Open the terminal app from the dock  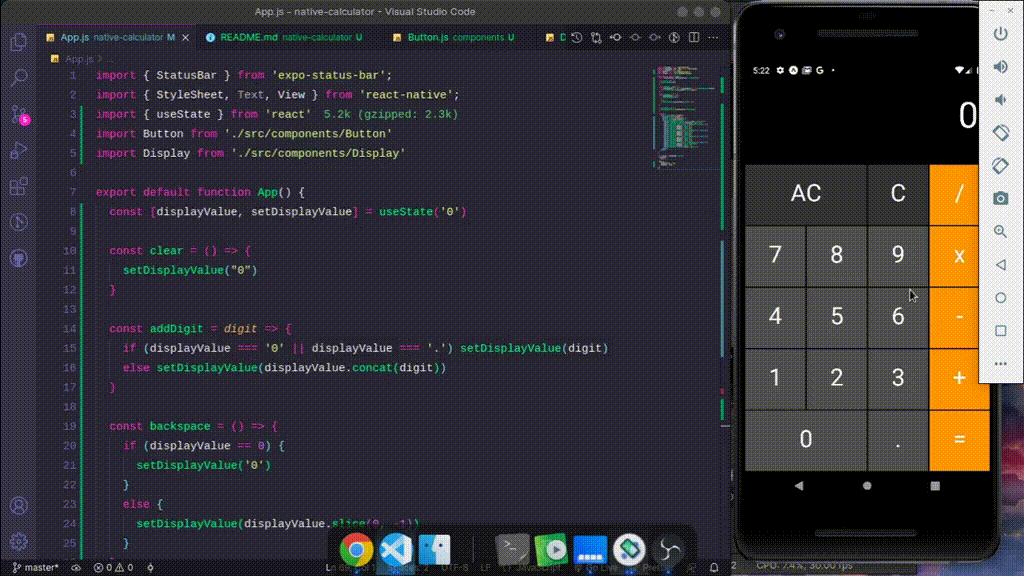click(x=512, y=550)
